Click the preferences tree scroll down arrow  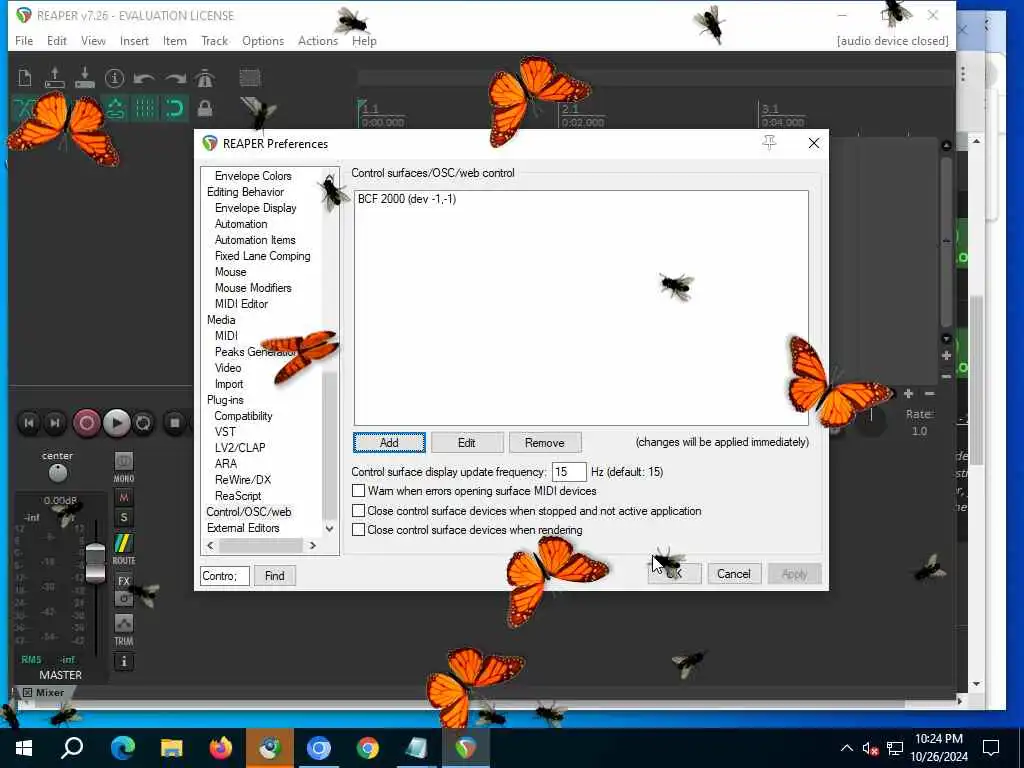330,528
